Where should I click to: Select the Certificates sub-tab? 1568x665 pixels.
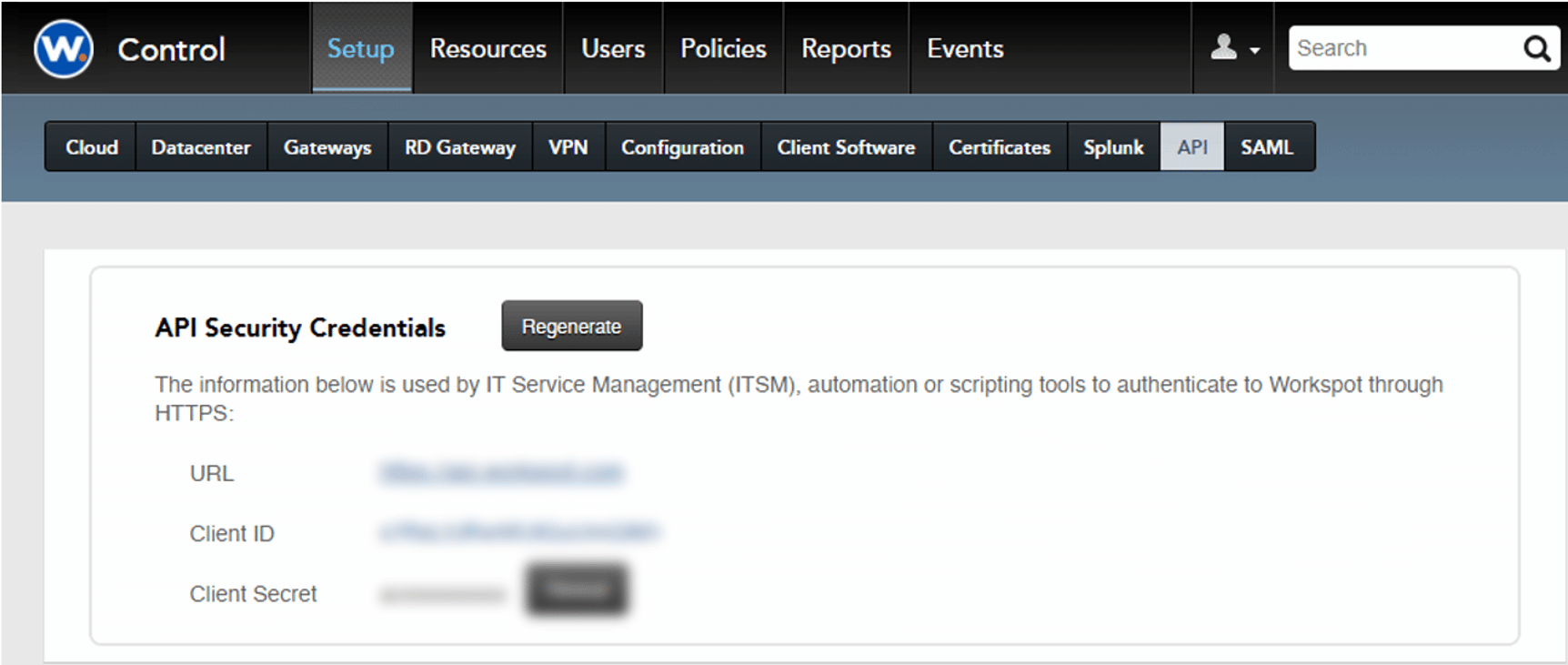click(1000, 146)
